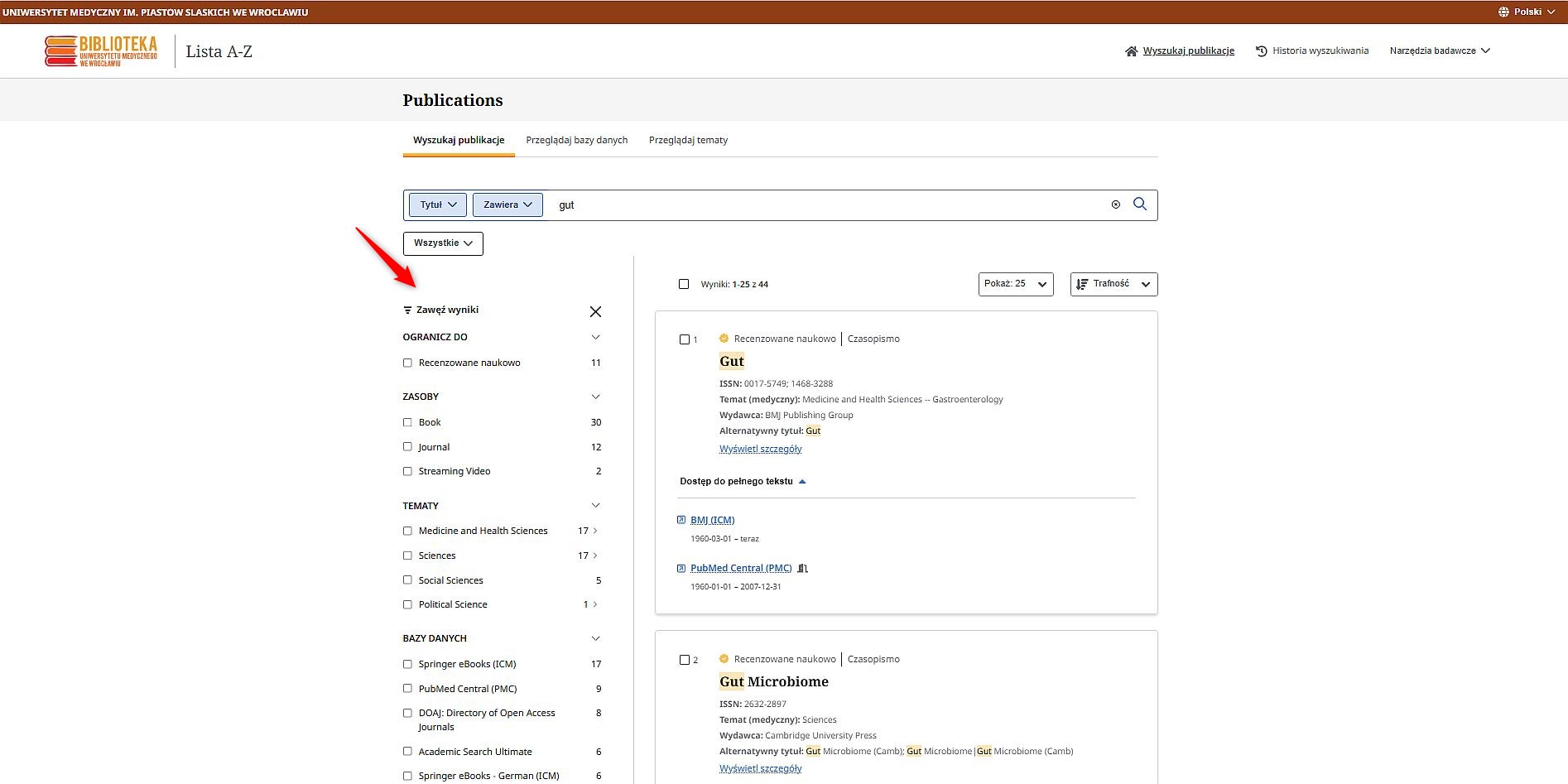Click the Historia wyszukiwania clock icon
This screenshot has width=1568, height=784.
click(x=1262, y=51)
